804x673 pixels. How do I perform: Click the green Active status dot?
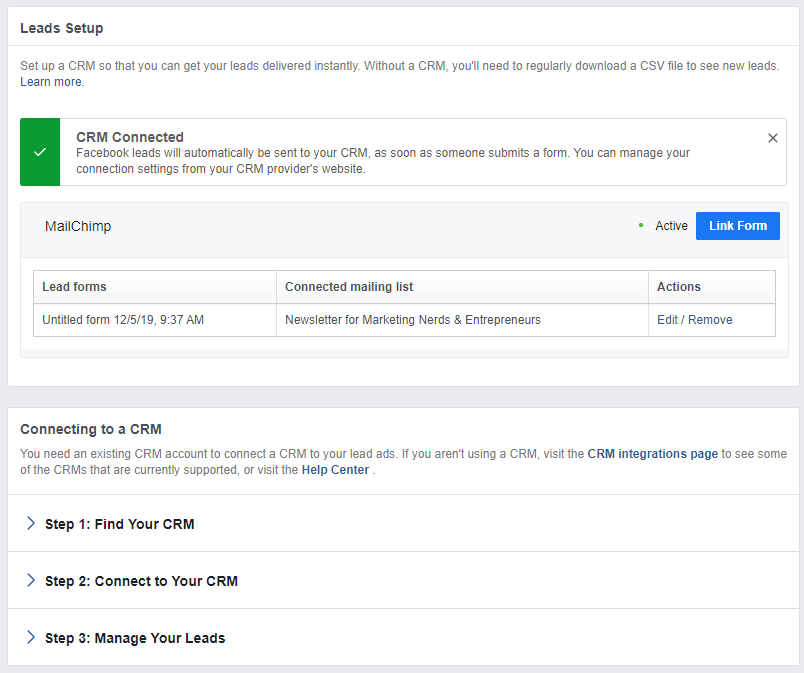[x=641, y=226]
